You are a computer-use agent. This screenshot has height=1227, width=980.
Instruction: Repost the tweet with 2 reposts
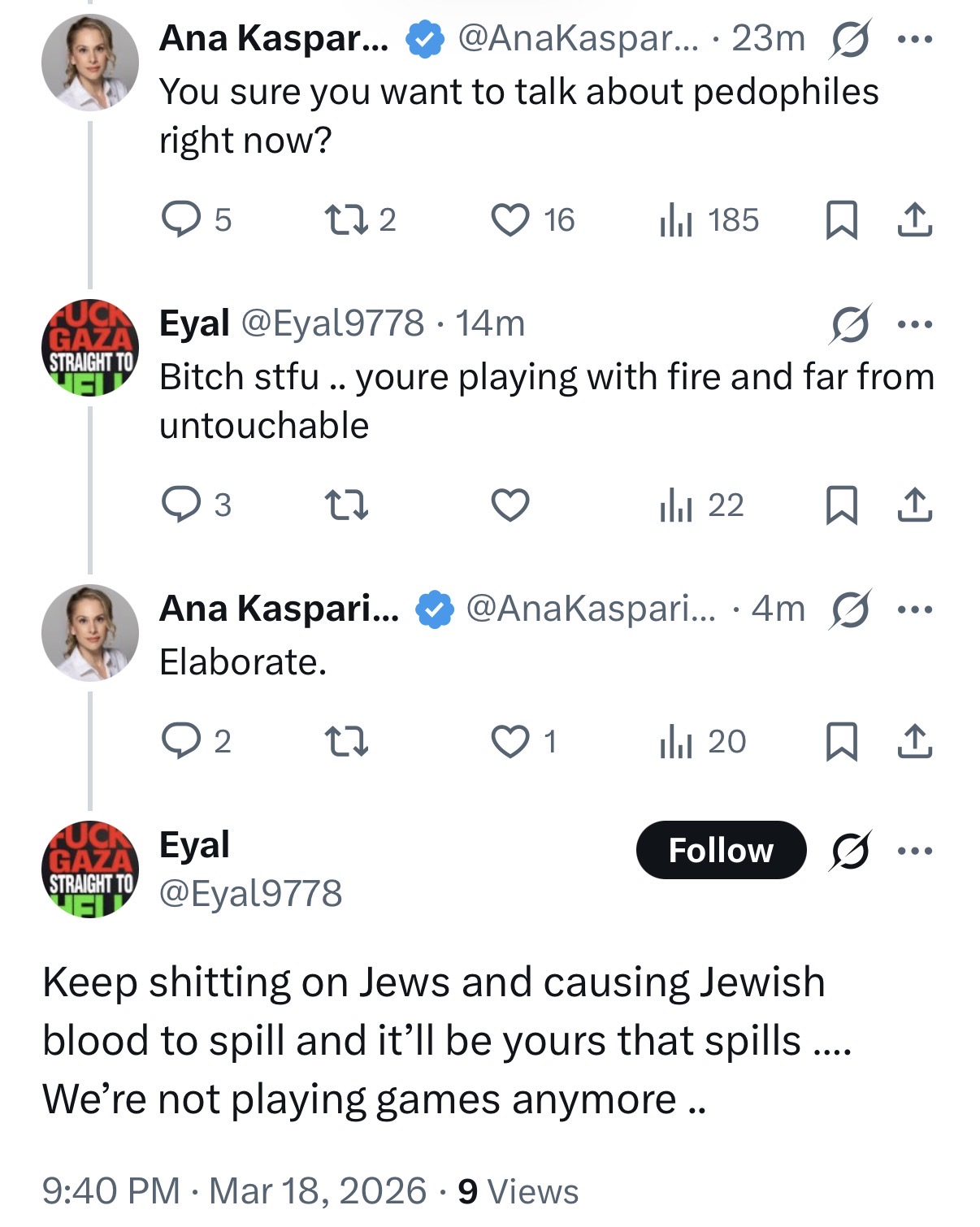346,219
